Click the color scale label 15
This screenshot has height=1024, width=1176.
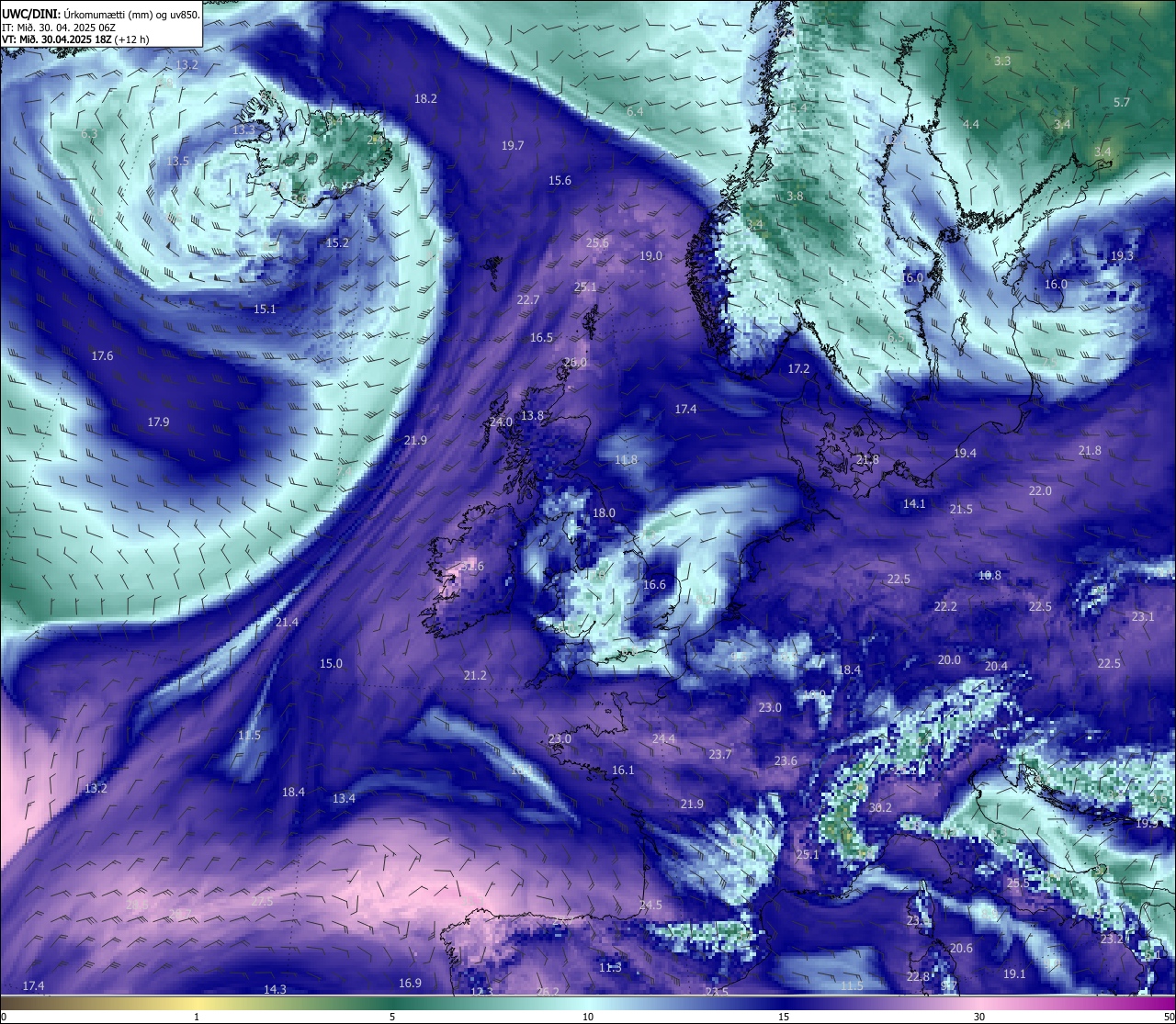[x=784, y=1017]
